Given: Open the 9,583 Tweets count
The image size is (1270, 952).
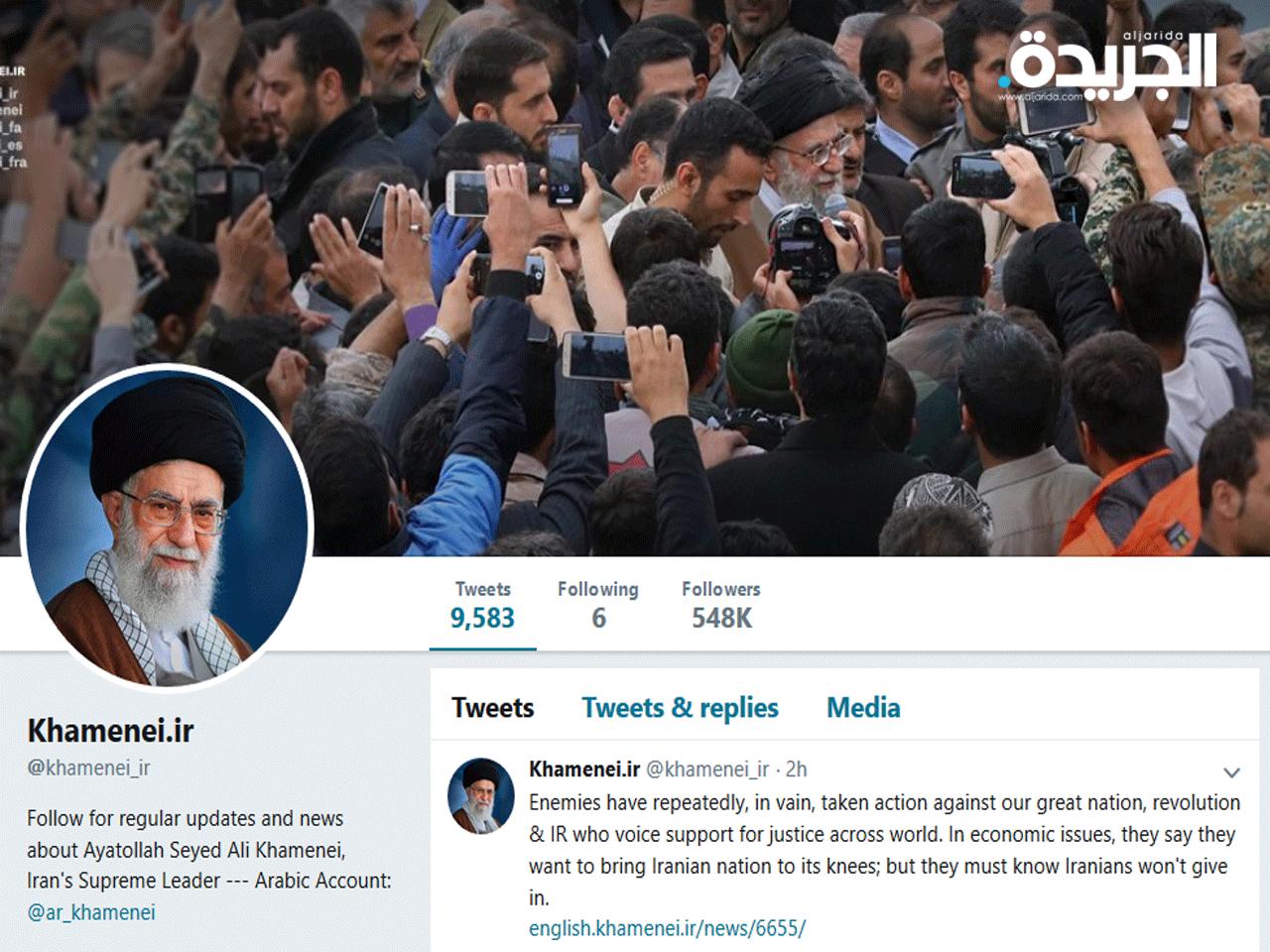Looking at the screenshot, I should (x=483, y=606).
